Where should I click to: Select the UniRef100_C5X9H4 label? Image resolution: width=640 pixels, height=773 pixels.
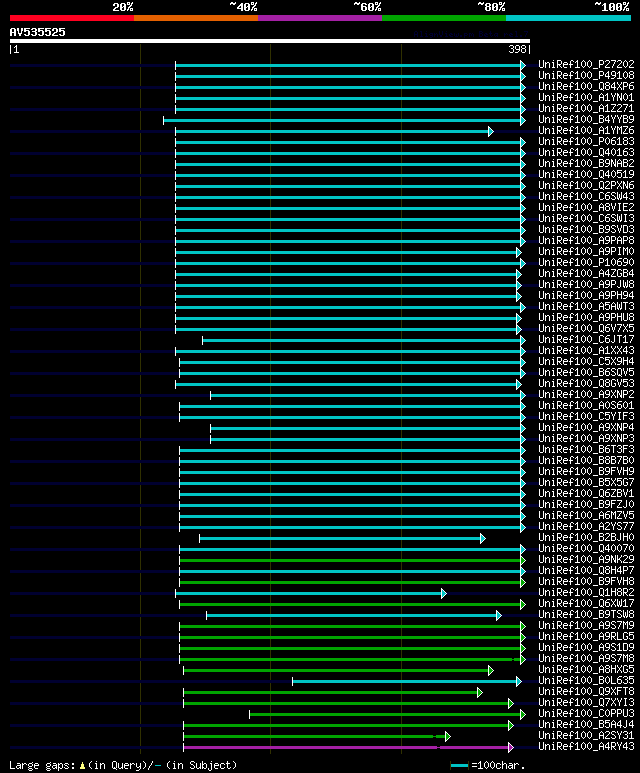(586, 362)
